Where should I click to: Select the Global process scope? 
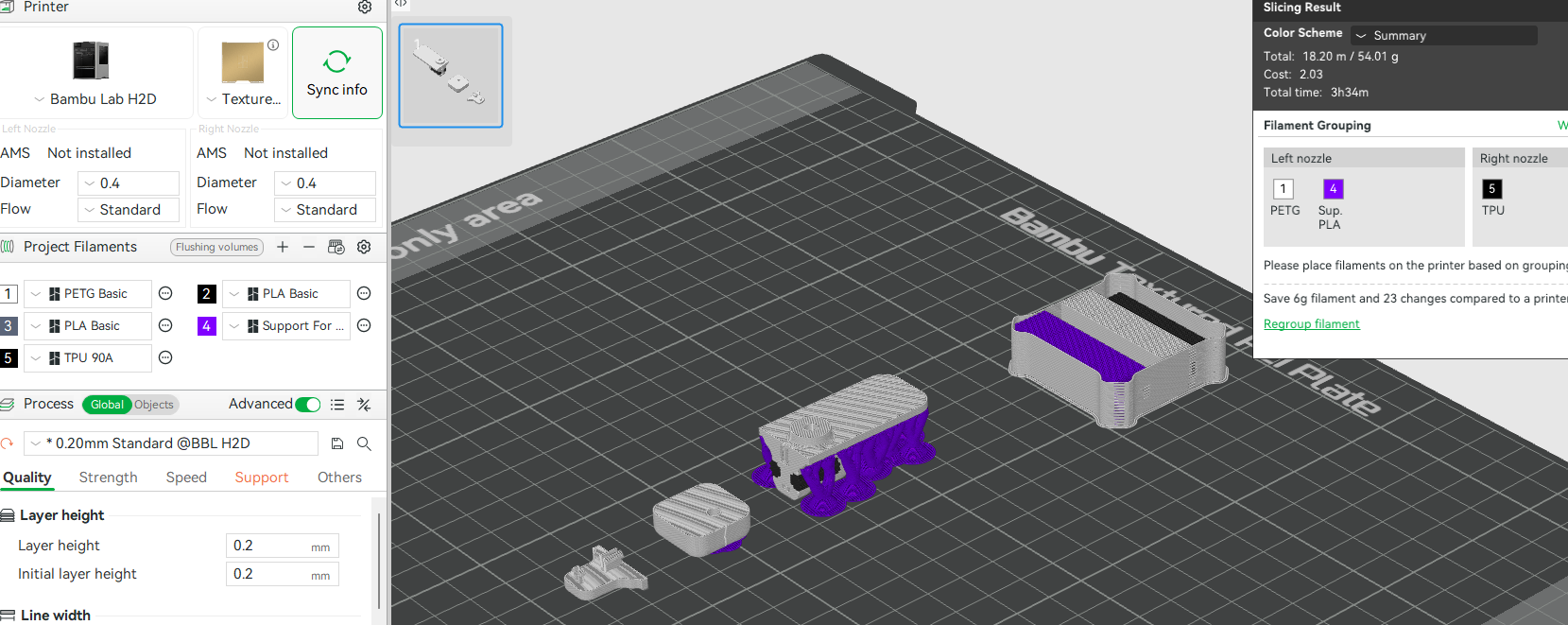[107, 405]
